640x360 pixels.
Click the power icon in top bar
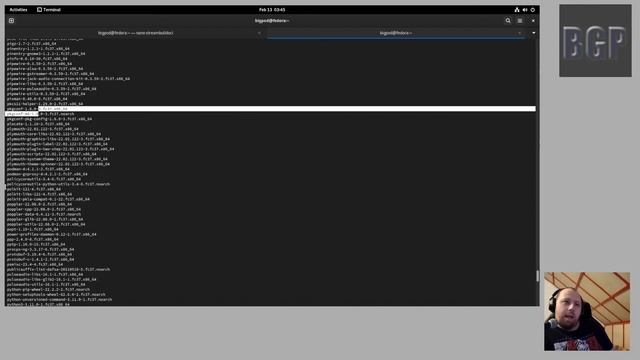tap(533, 9)
